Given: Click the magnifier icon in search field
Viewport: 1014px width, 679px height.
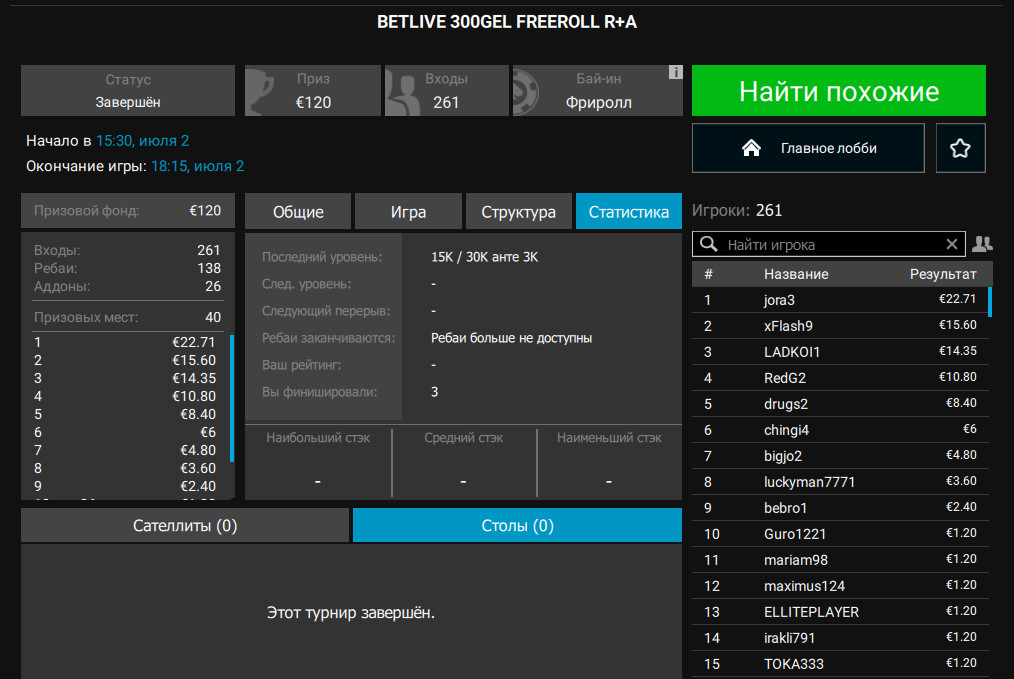Looking at the screenshot, I should (709, 244).
